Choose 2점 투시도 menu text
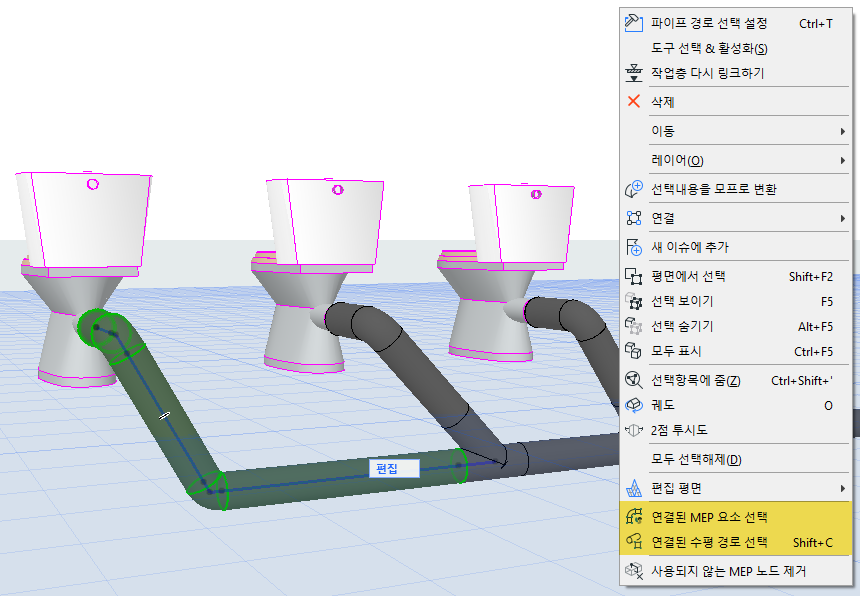Viewport: 860px width, 596px height. (679, 430)
